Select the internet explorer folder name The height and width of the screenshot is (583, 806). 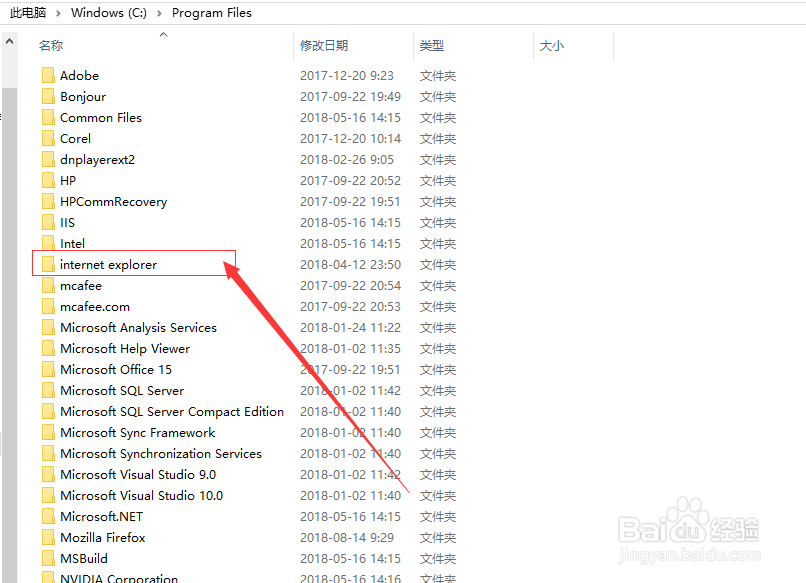click(x=108, y=265)
